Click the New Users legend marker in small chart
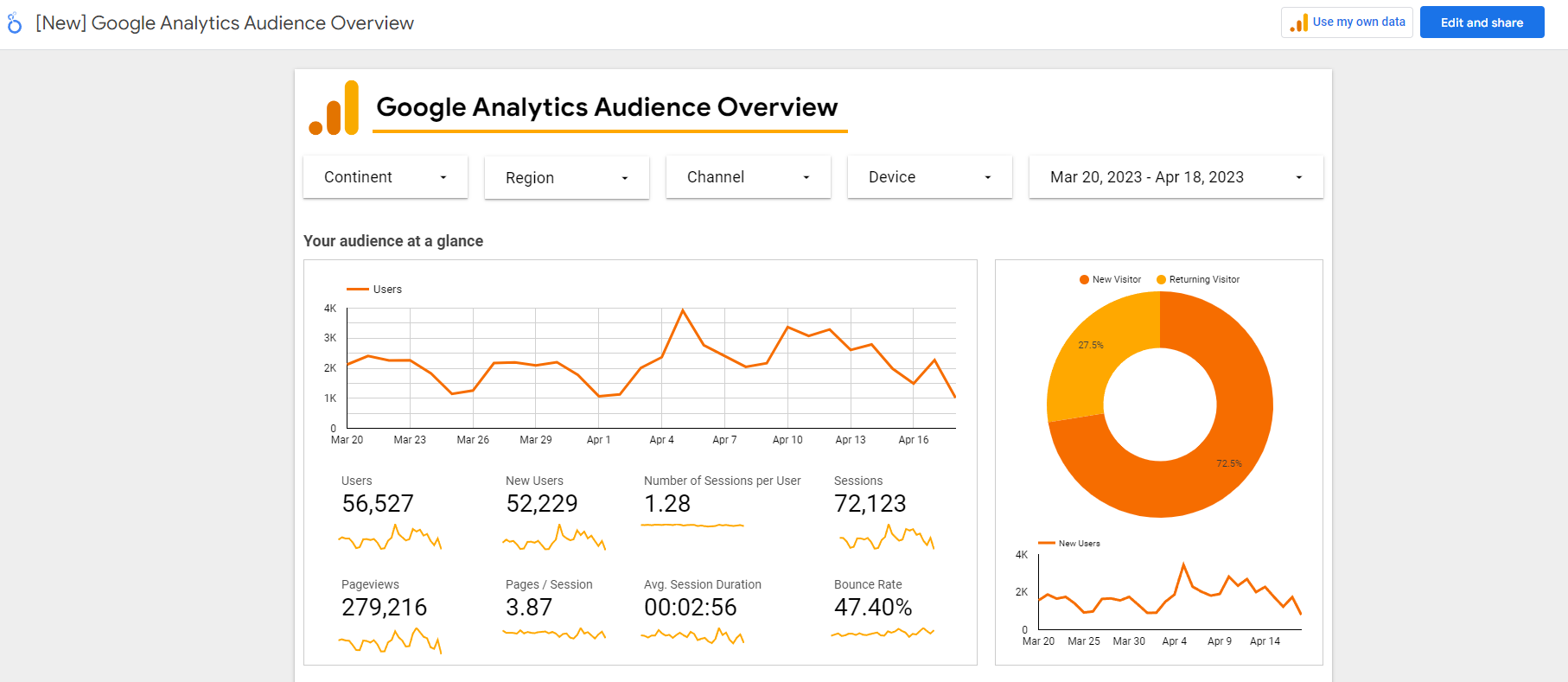The height and width of the screenshot is (682, 1568). pos(1047,544)
